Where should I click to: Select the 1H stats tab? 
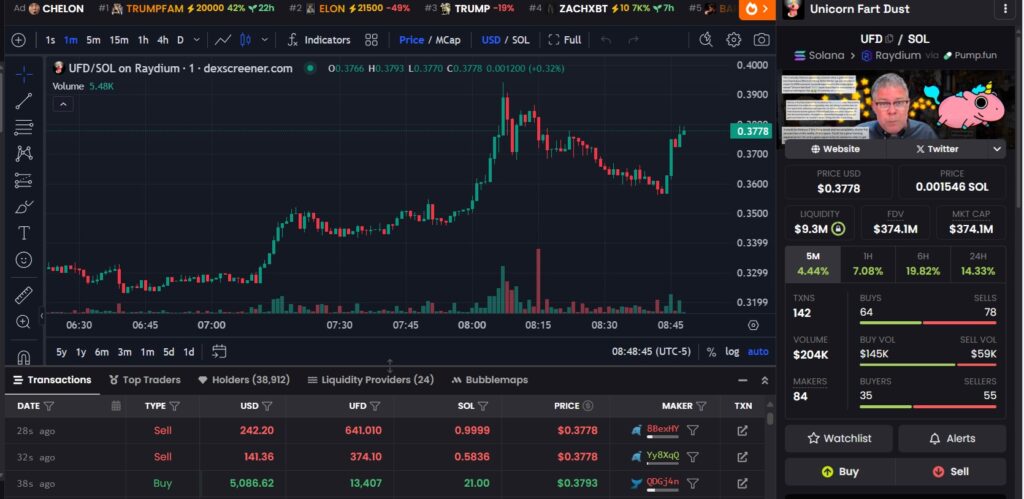click(868, 264)
